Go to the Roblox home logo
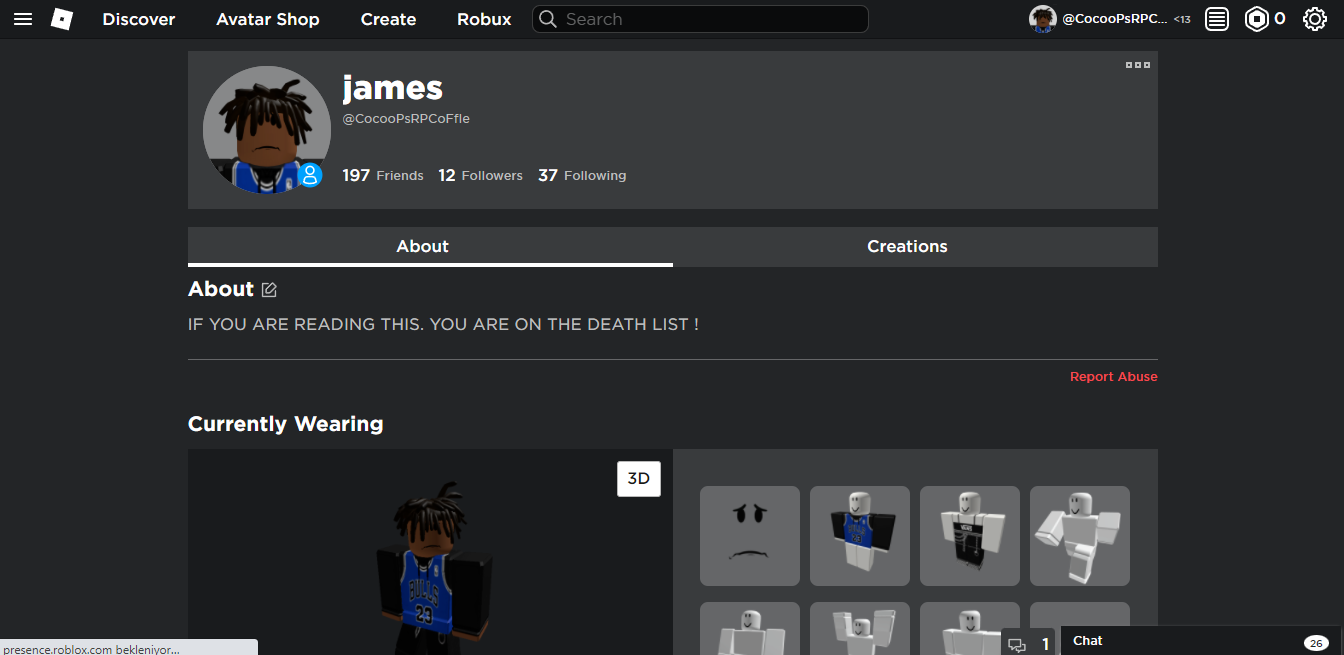 (62, 19)
